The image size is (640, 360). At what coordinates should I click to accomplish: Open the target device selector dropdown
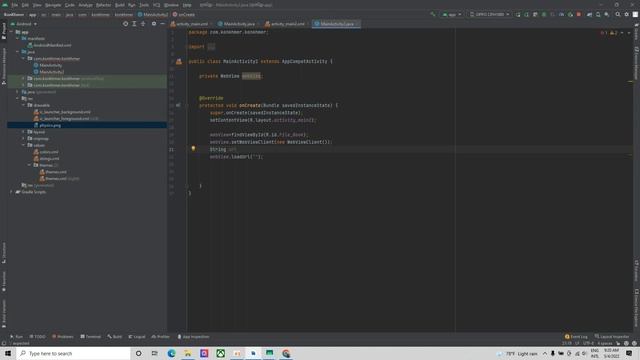(489, 14)
